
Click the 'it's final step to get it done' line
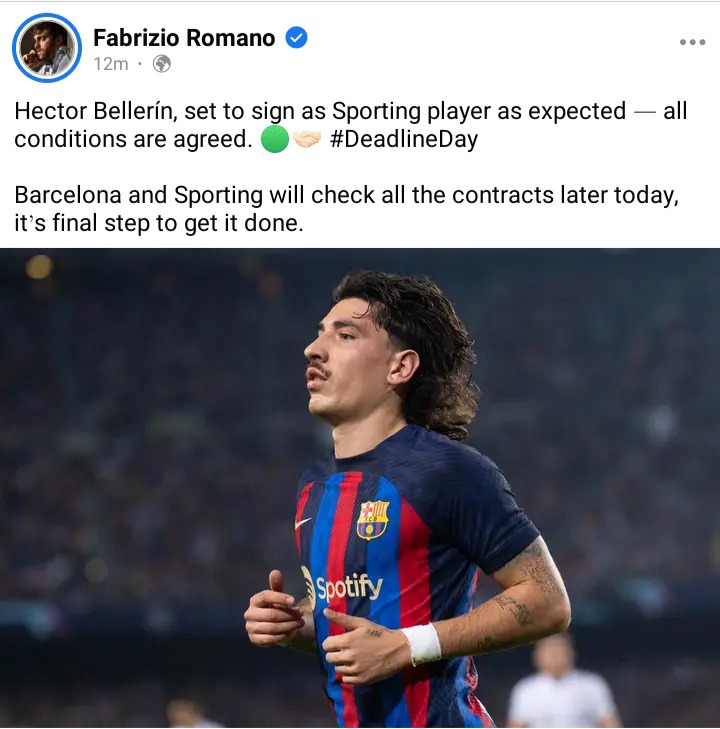159,223
